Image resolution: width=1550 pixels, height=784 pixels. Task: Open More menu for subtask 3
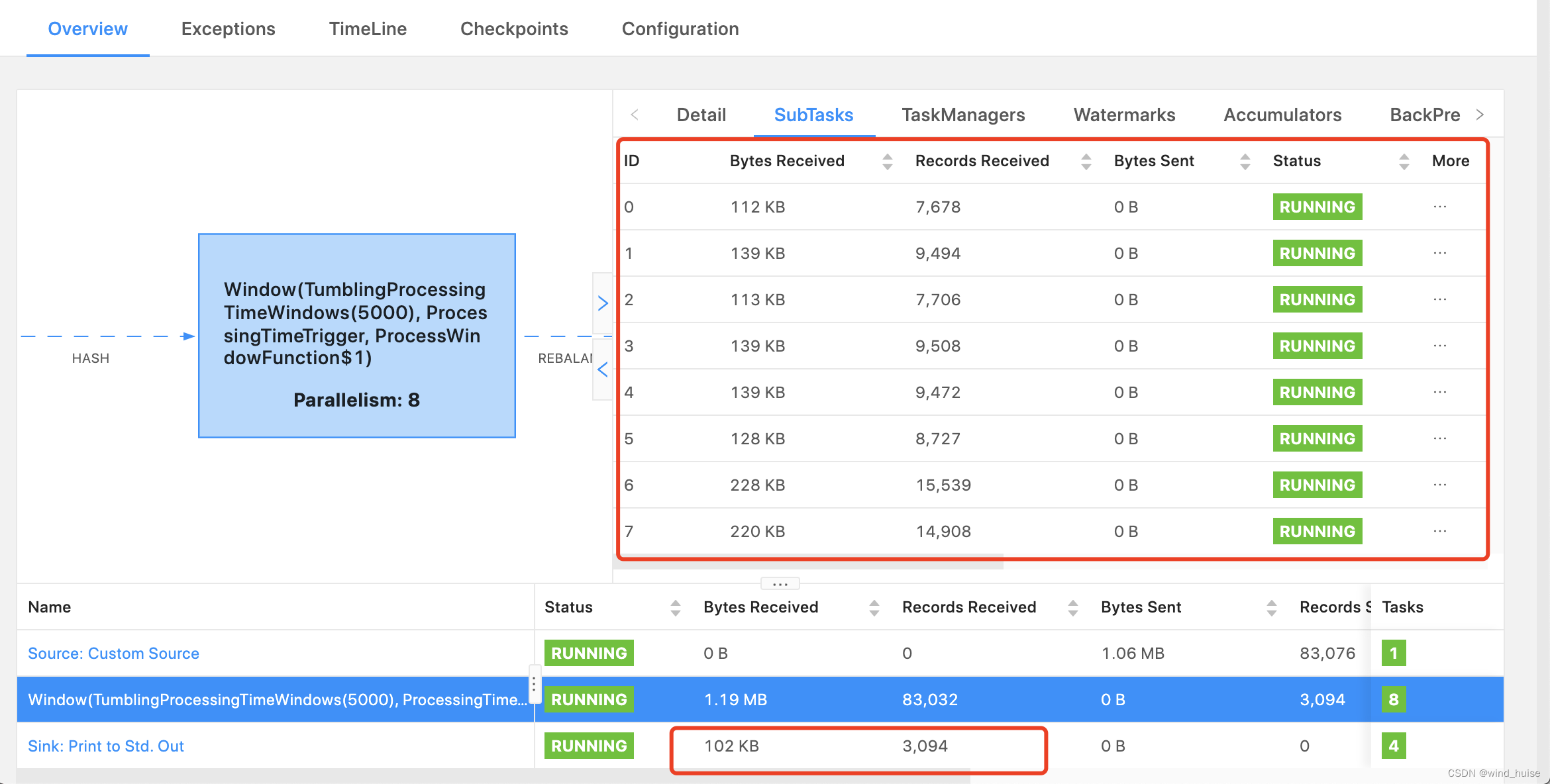coord(1439,346)
